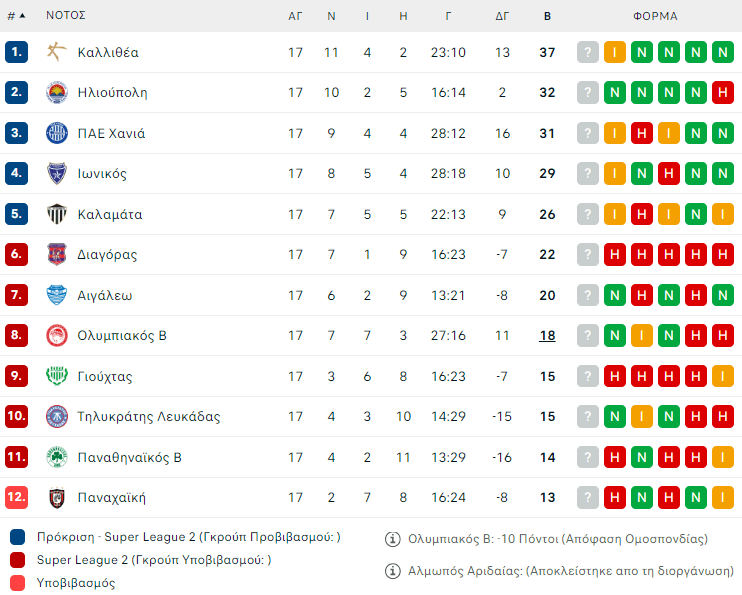Click the ΠΑΕ Χανιά club logo
Screen dimensions: 742x595
57,133
